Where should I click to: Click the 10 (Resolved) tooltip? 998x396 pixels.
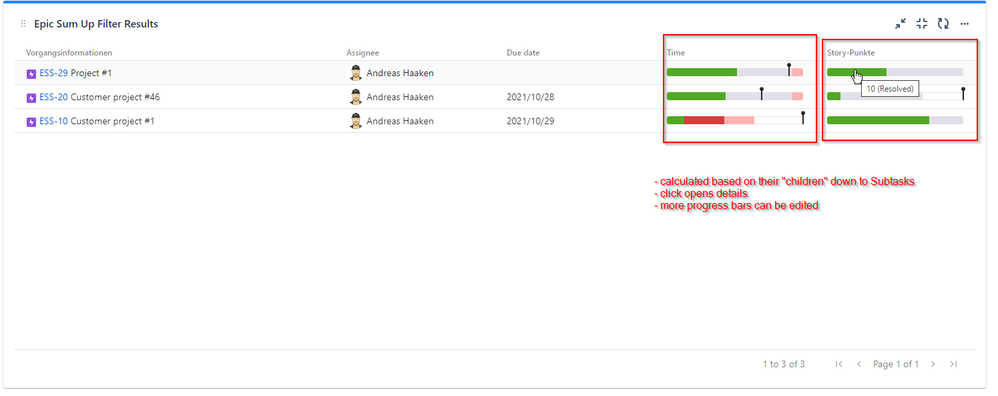[x=890, y=90]
